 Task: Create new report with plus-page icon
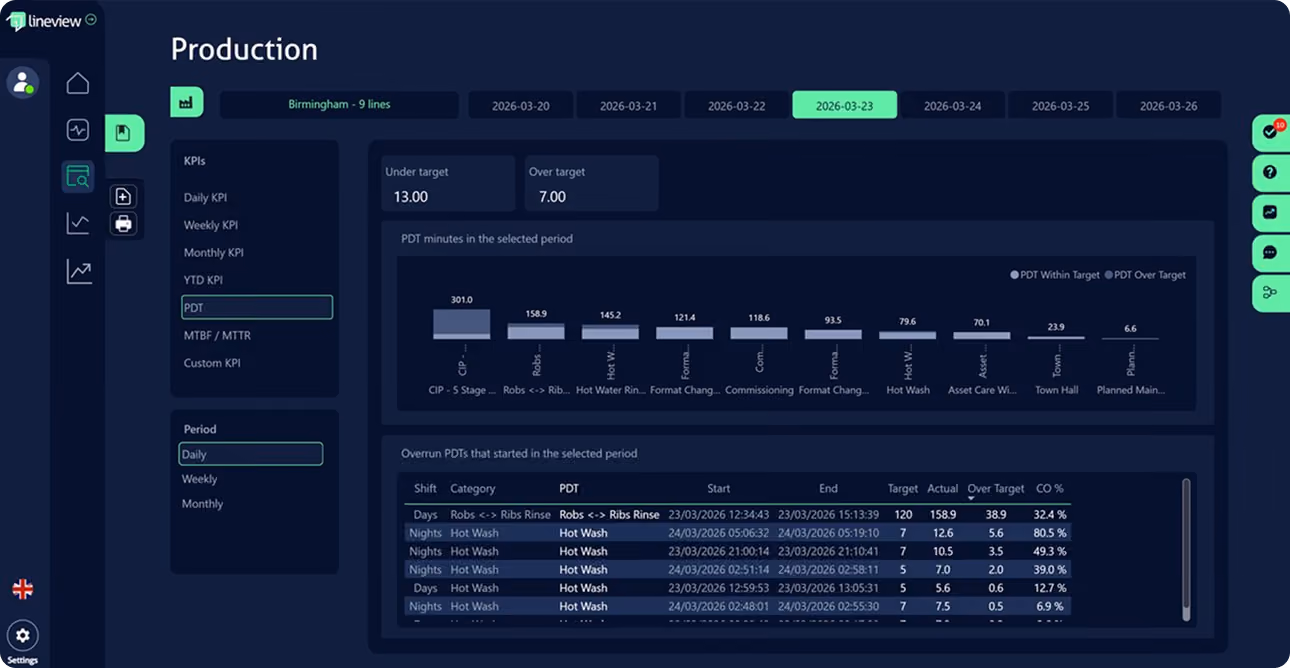point(124,196)
